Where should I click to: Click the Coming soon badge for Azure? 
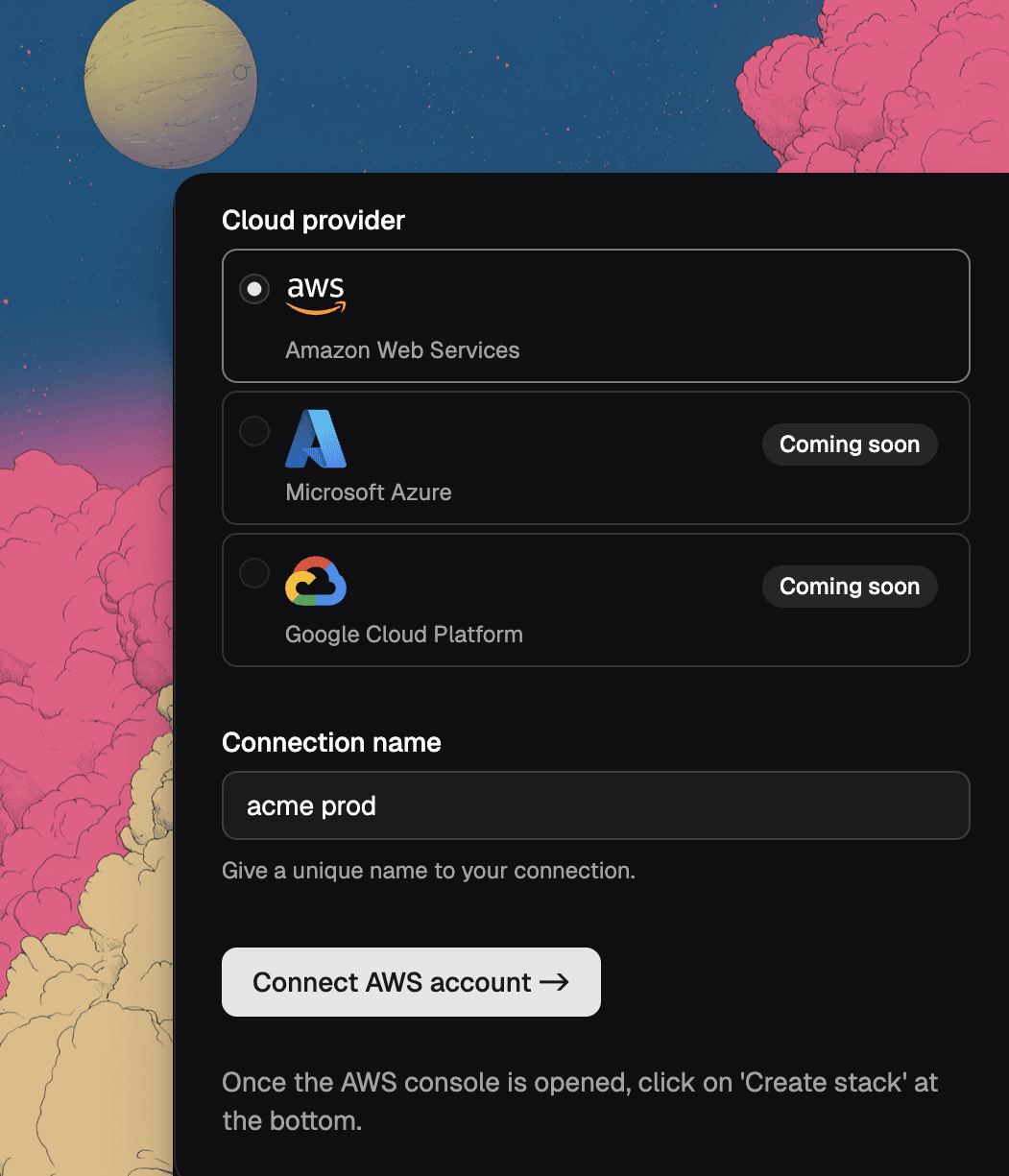(850, 444)
